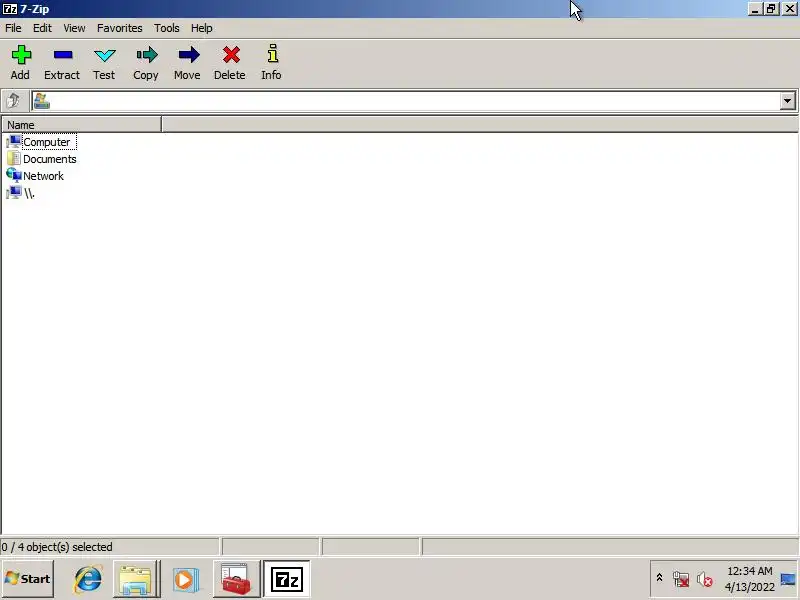Open the View menu

click(x=74, y=28)
